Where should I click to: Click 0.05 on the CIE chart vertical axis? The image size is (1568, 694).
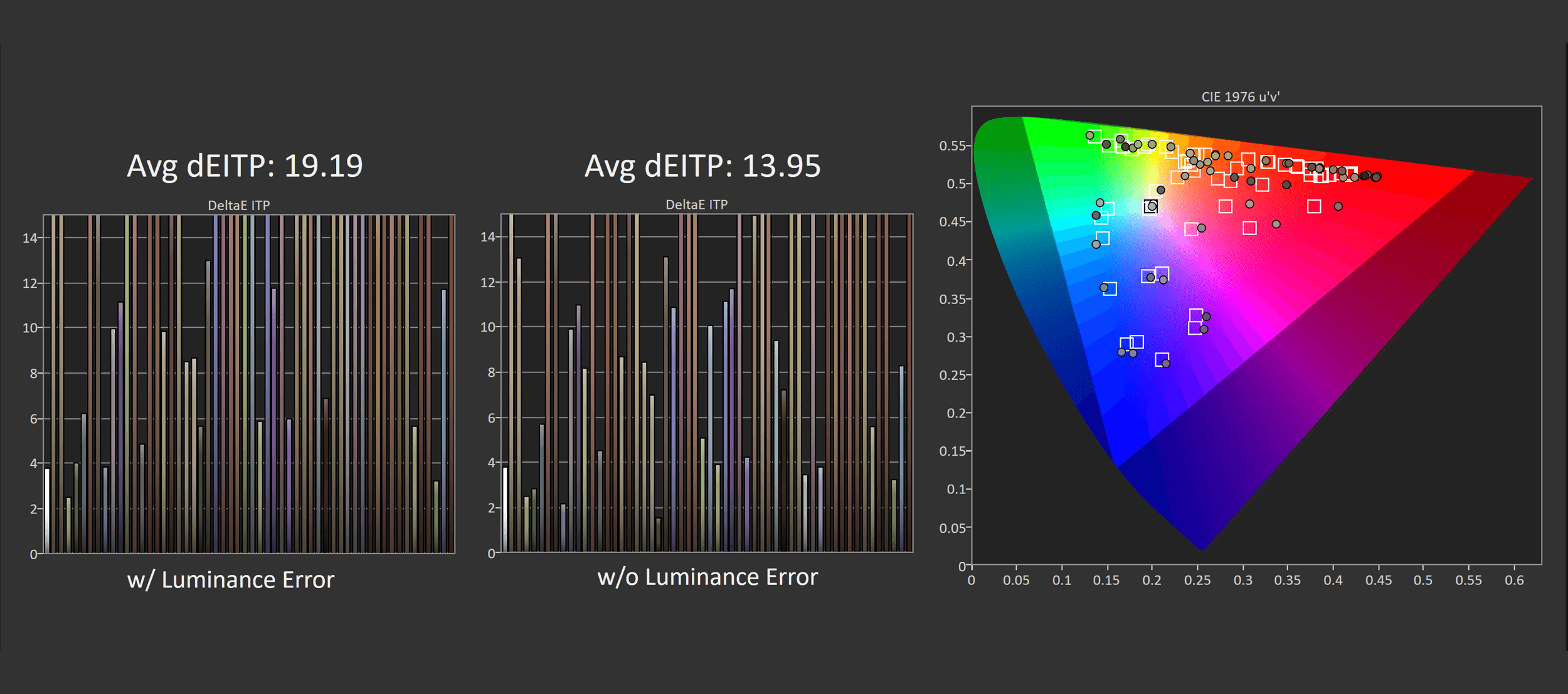[x=952, y=528]
